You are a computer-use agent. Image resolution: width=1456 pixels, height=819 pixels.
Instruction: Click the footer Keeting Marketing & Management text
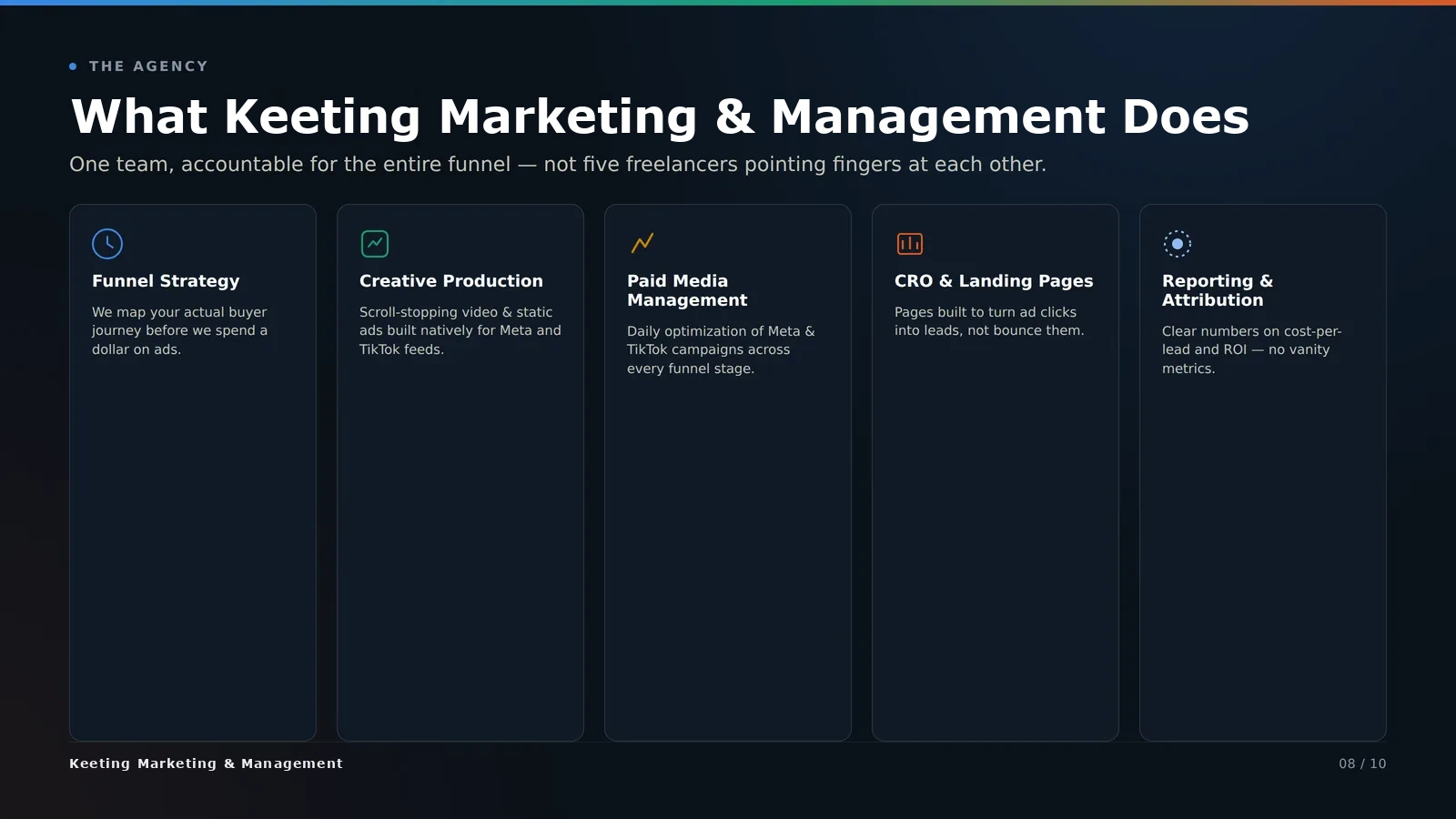[x=206, y=764]
